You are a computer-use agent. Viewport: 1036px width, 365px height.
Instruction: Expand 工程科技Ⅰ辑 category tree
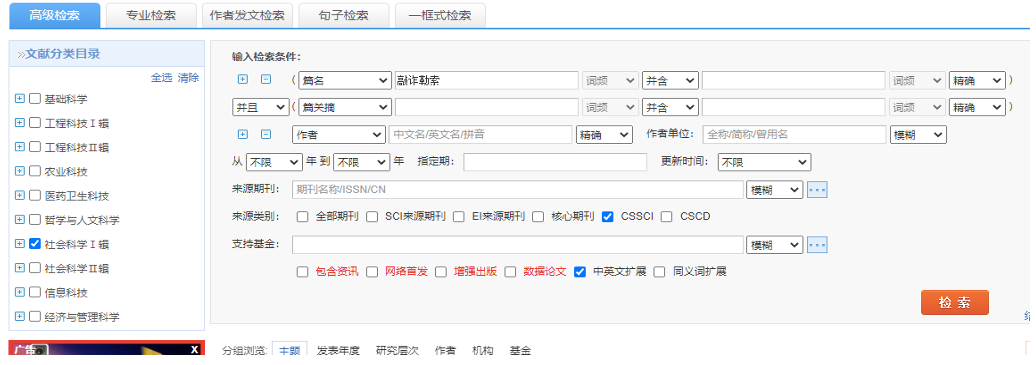pos(19,123)
